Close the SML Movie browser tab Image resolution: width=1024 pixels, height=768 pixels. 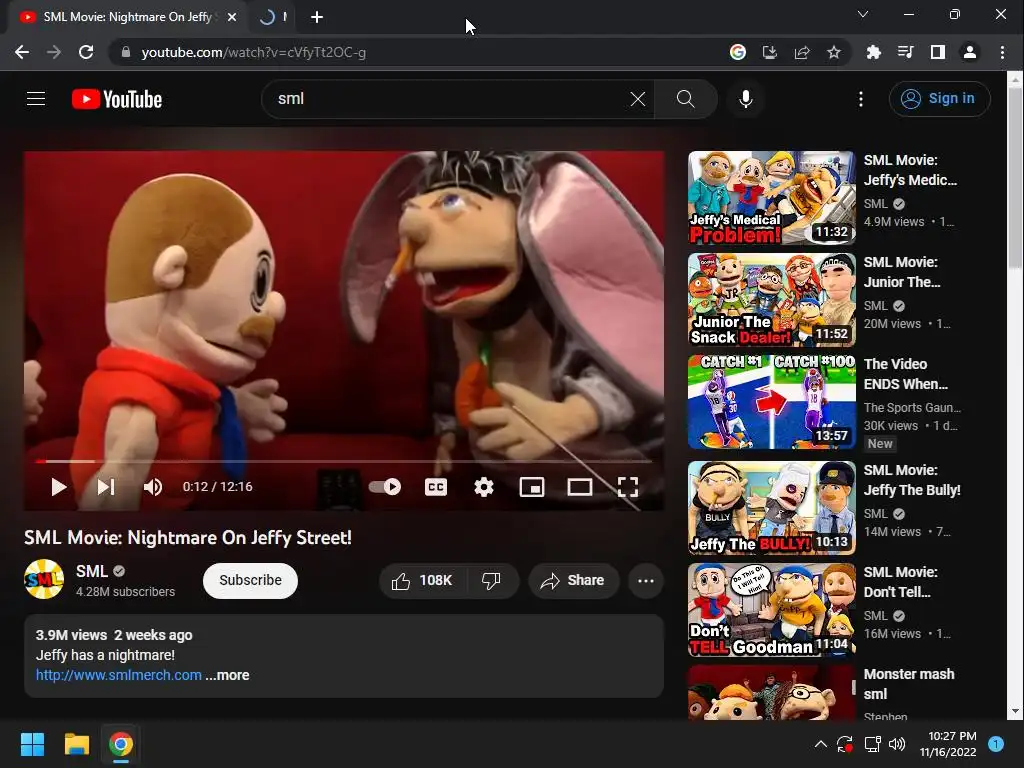232,17
